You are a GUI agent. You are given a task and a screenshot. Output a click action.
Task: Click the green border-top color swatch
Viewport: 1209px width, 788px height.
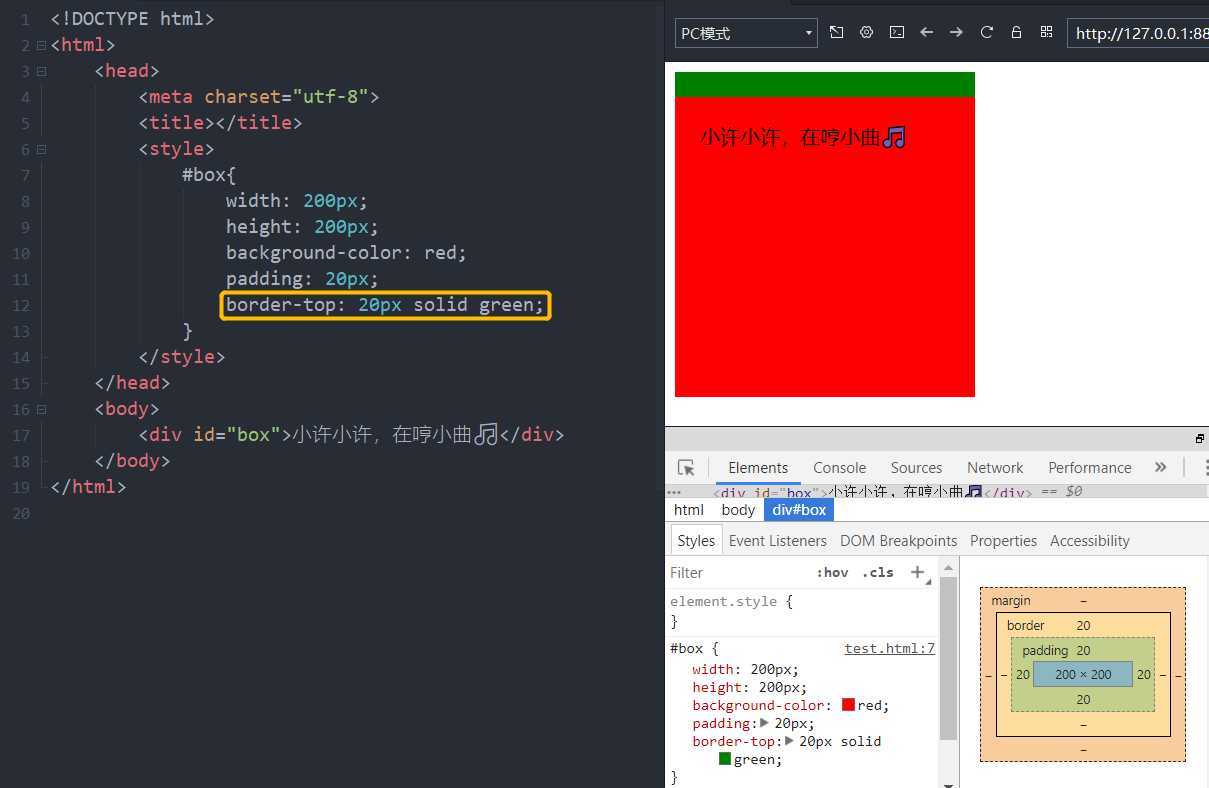725,759
